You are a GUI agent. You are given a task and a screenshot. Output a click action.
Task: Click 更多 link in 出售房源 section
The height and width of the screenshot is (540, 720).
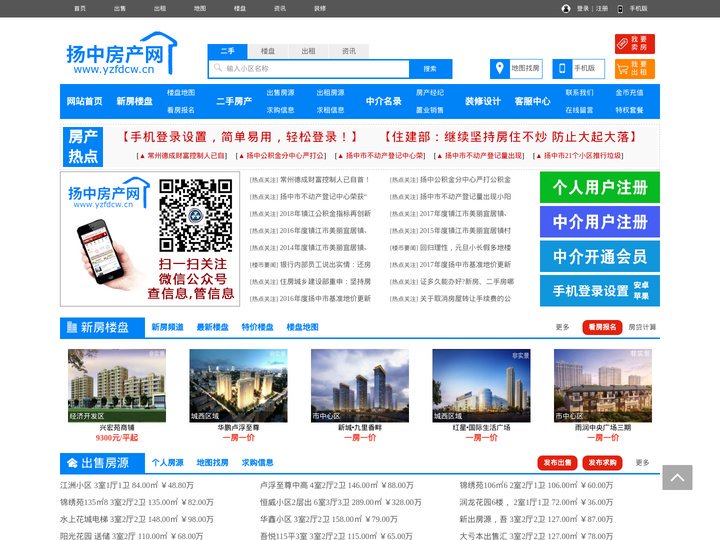[642, 462]
